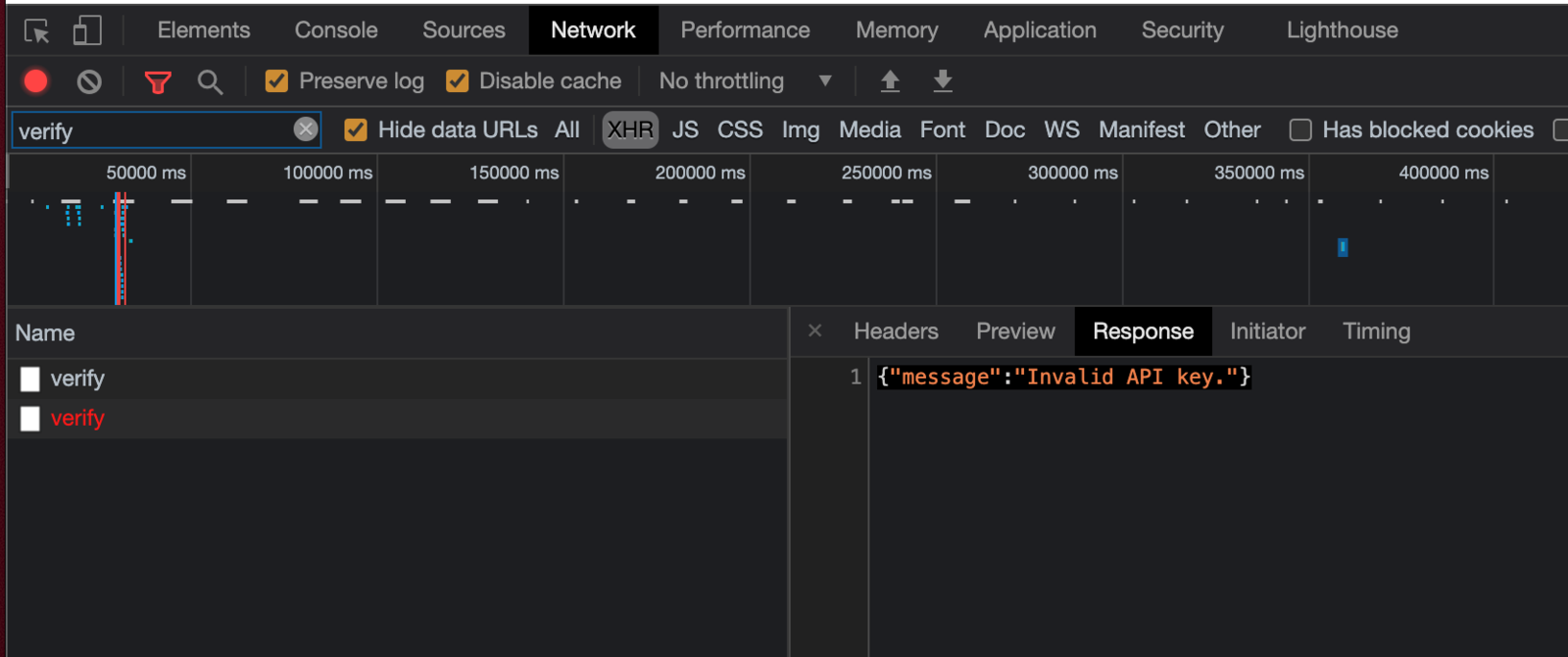This screenshot has height=657, width=1568.
Task: Open the Lighthouse tab
Action: [x=1342, y=30]
